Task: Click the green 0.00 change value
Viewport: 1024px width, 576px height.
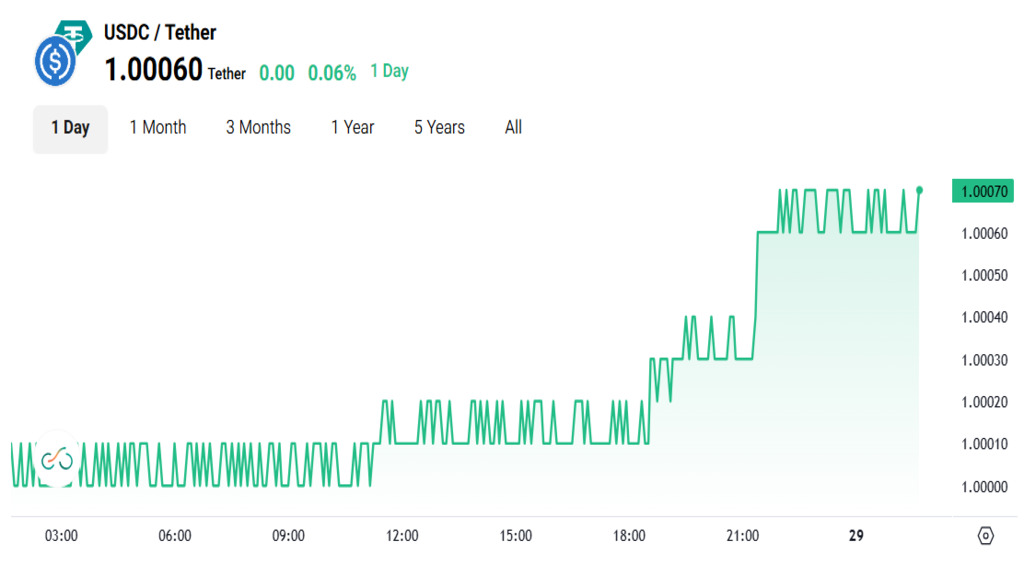Action: [277, 72]
